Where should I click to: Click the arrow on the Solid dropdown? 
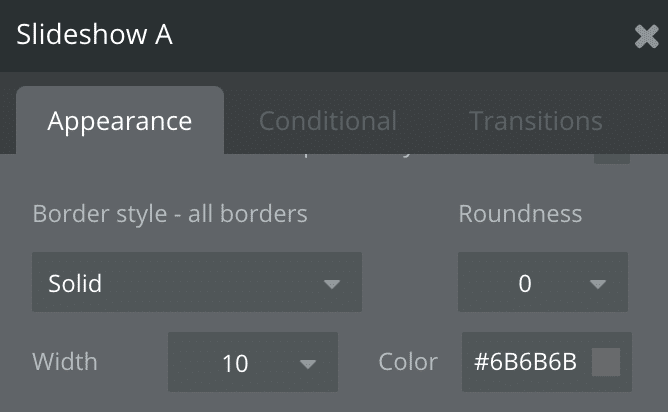click(332, 284)
